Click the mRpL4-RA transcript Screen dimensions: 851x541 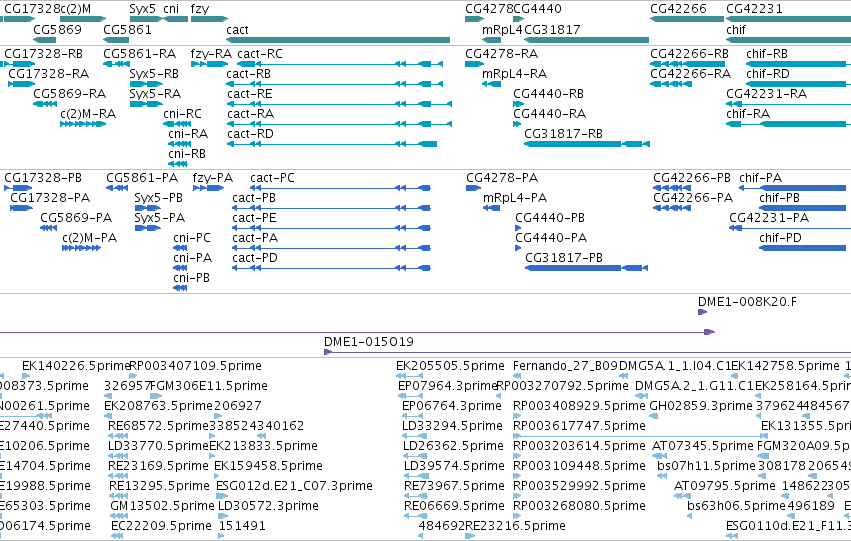point(492,84)
